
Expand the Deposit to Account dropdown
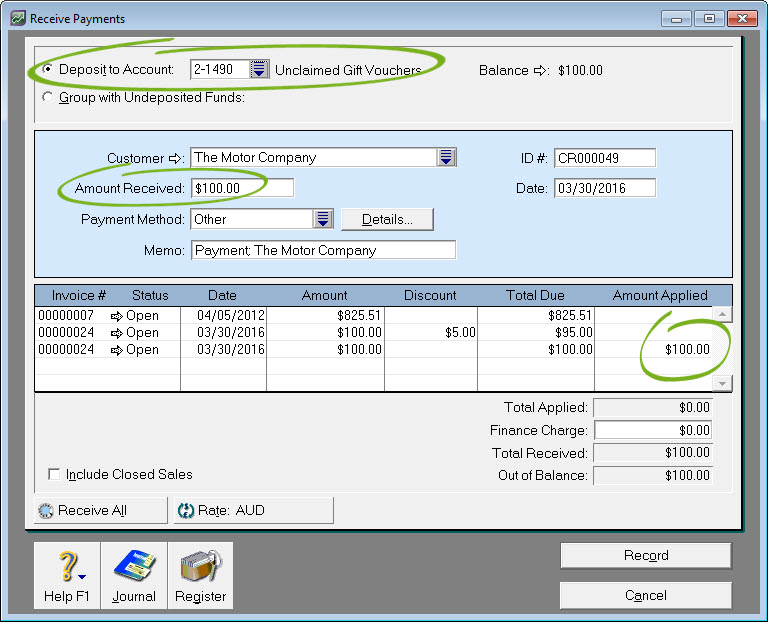[x=260, y=69]
